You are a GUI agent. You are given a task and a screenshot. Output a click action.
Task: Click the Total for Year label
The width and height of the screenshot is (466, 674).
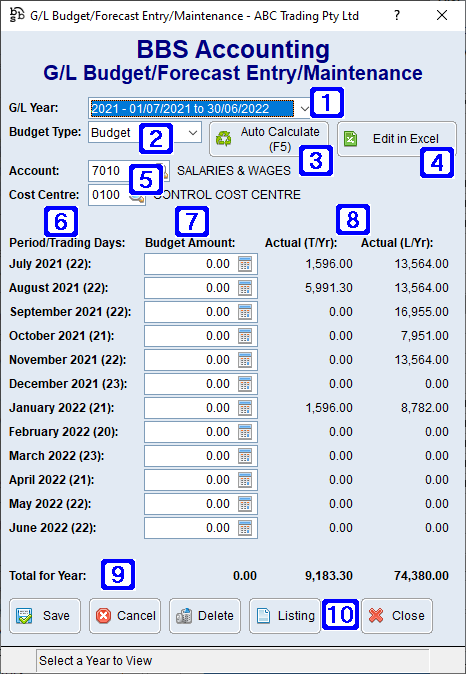48,576
